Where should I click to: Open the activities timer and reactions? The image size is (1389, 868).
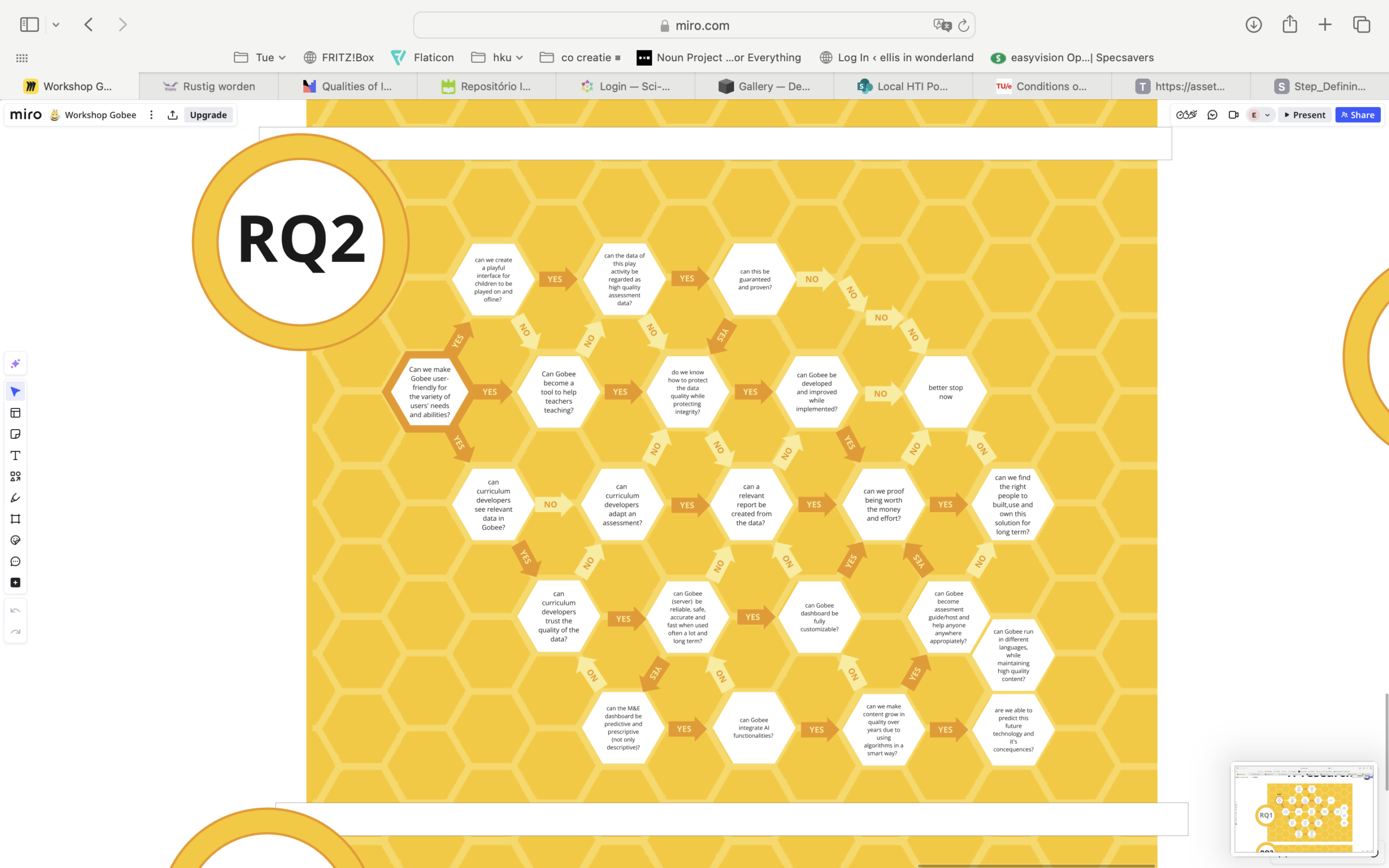(x=1186, y=115)
